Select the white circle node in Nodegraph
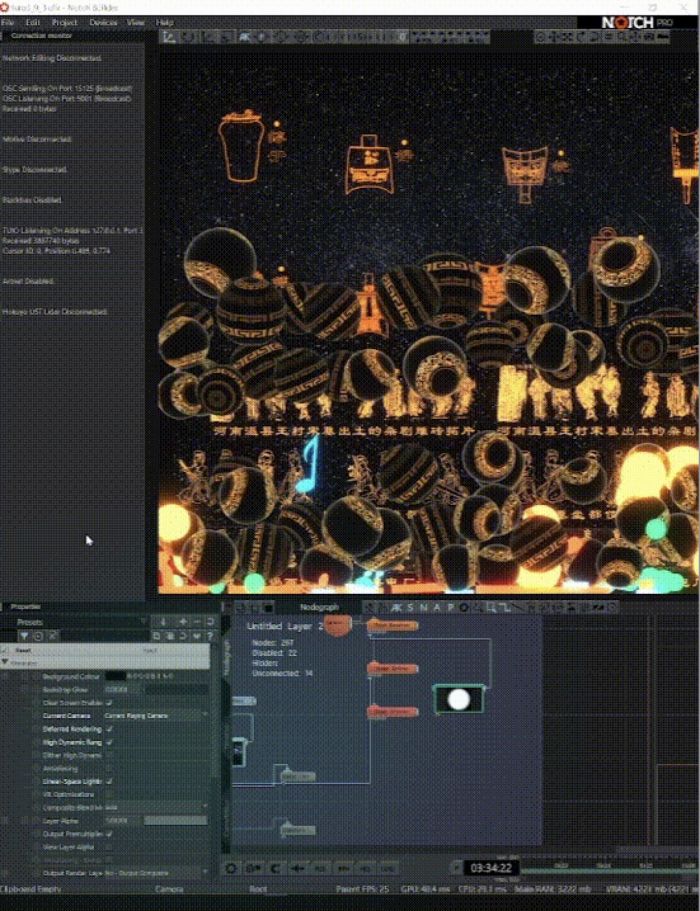The height and width of the screenshot is (911, 700). tap(458, 699)
